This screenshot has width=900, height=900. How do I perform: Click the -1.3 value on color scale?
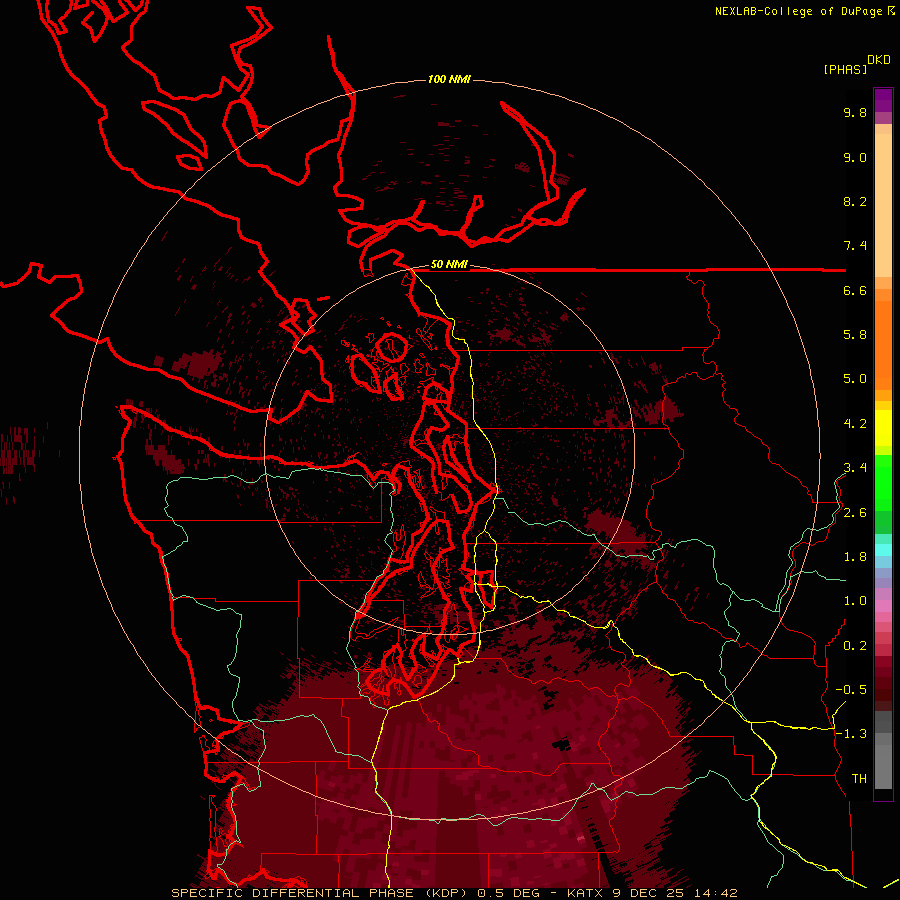[851, 734]
